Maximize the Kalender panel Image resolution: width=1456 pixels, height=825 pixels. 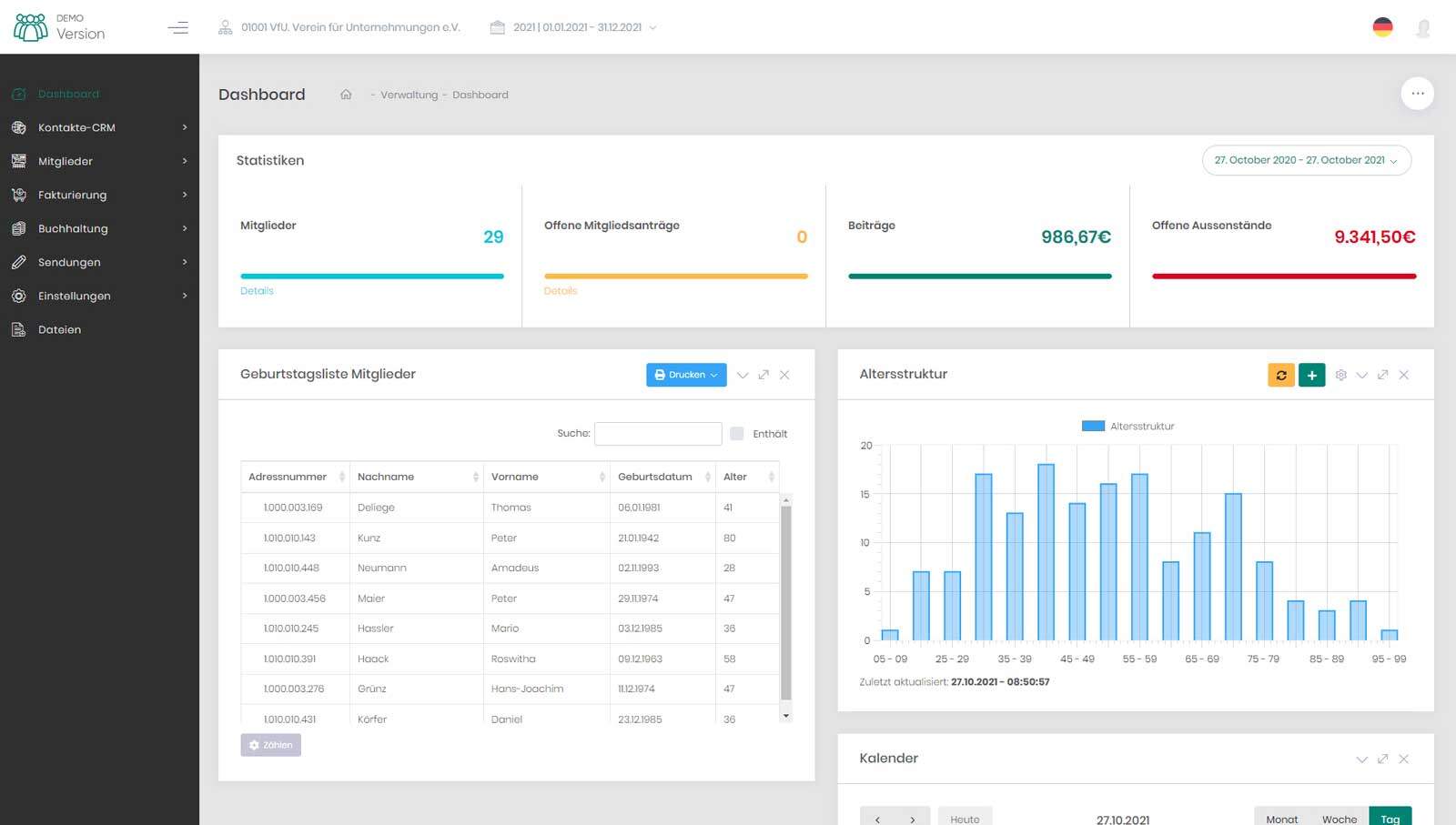click(1382, 759)
